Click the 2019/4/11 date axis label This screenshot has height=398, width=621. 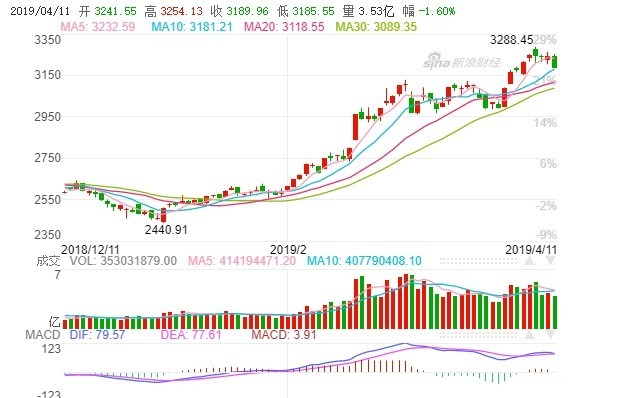pyautogui.click(x=531, y=249)
